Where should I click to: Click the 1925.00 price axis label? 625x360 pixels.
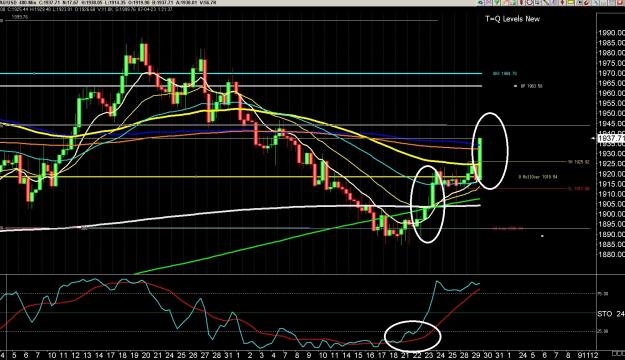point(611,163)
